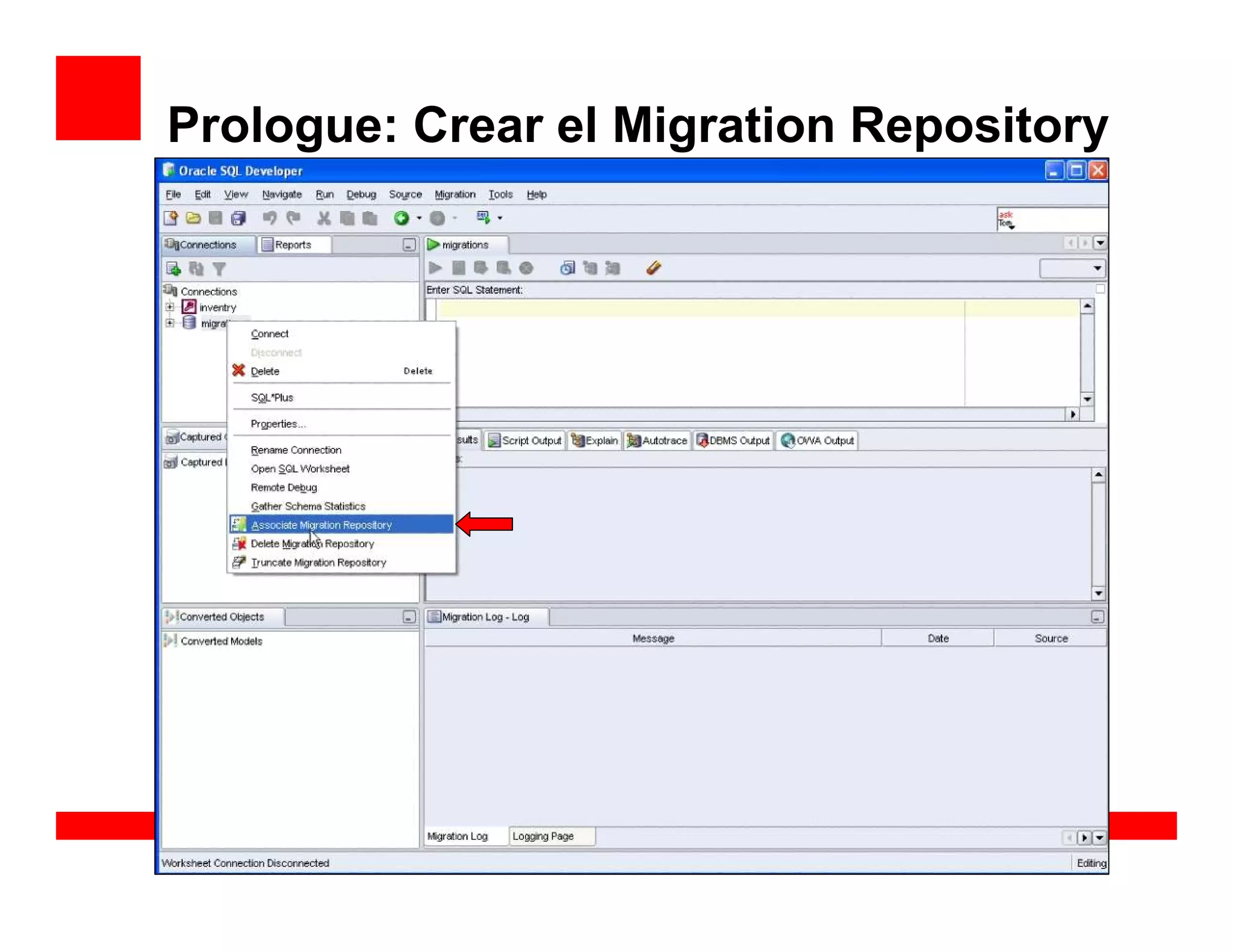Image resolution: width=1233 pixels, height=952 pixels.
Task: Minimize the Converted Objects panel
Action: click(409, 617)
